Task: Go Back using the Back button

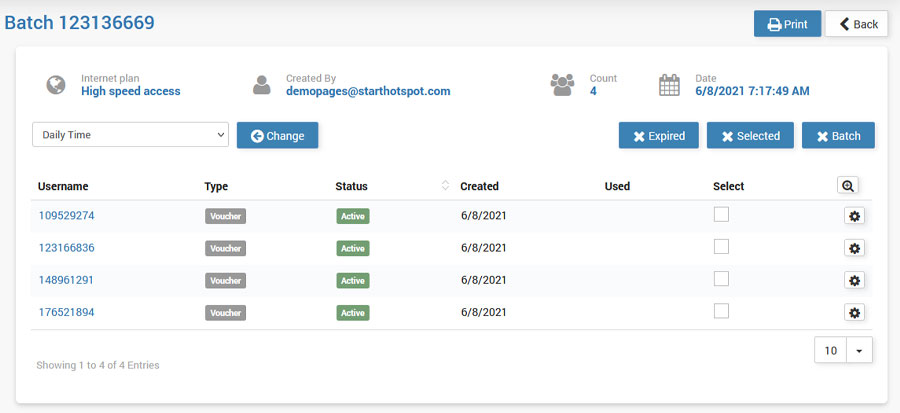Action: coord(856,24)
